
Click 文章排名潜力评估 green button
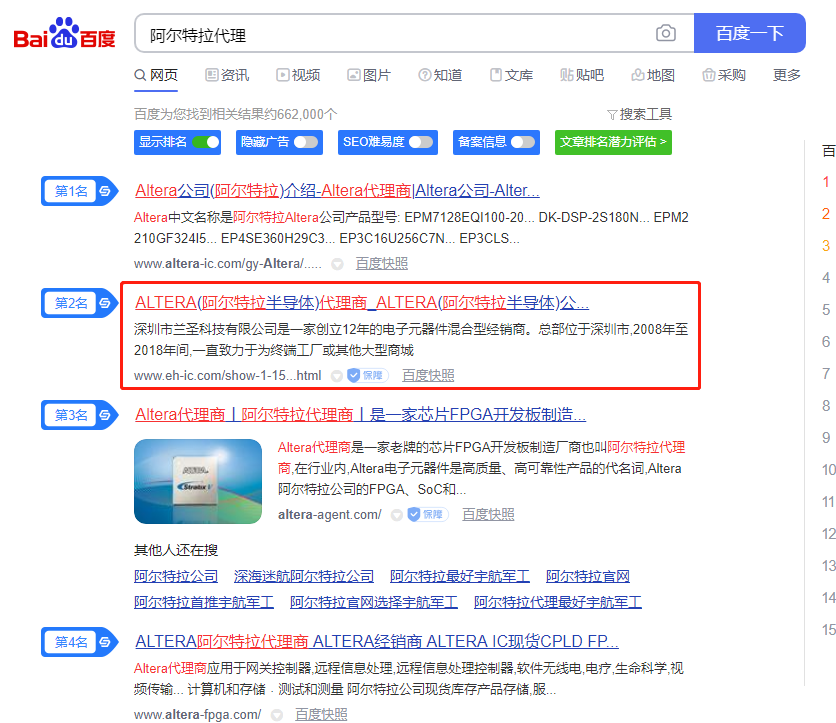click(613, 142)
